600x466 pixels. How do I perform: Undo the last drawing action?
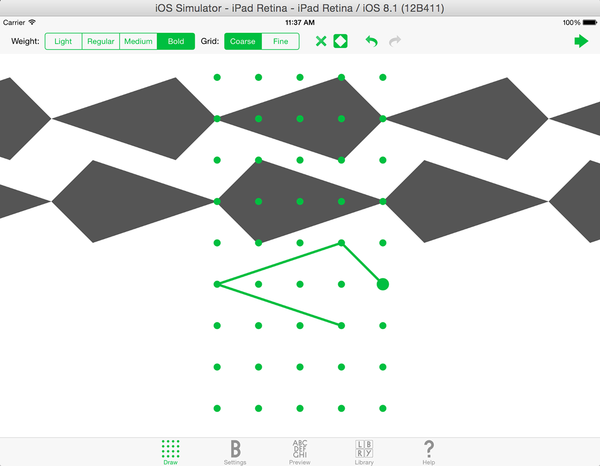(372, 41)
